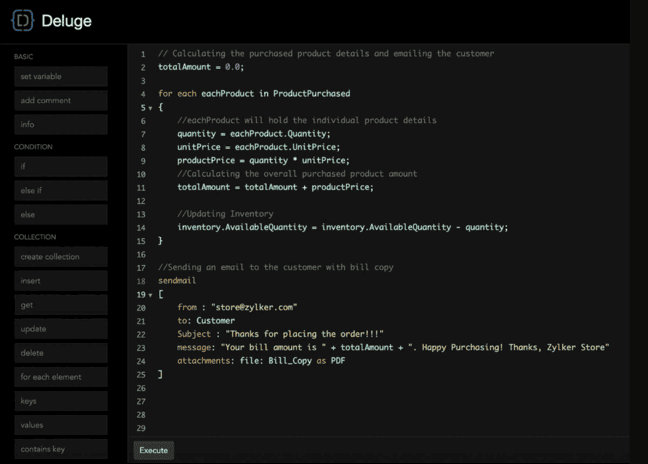Click the Subject 'Thanks for placing the order!!!' line
Viewport: 648px width, 464px height.
click(x=280, y=334)
